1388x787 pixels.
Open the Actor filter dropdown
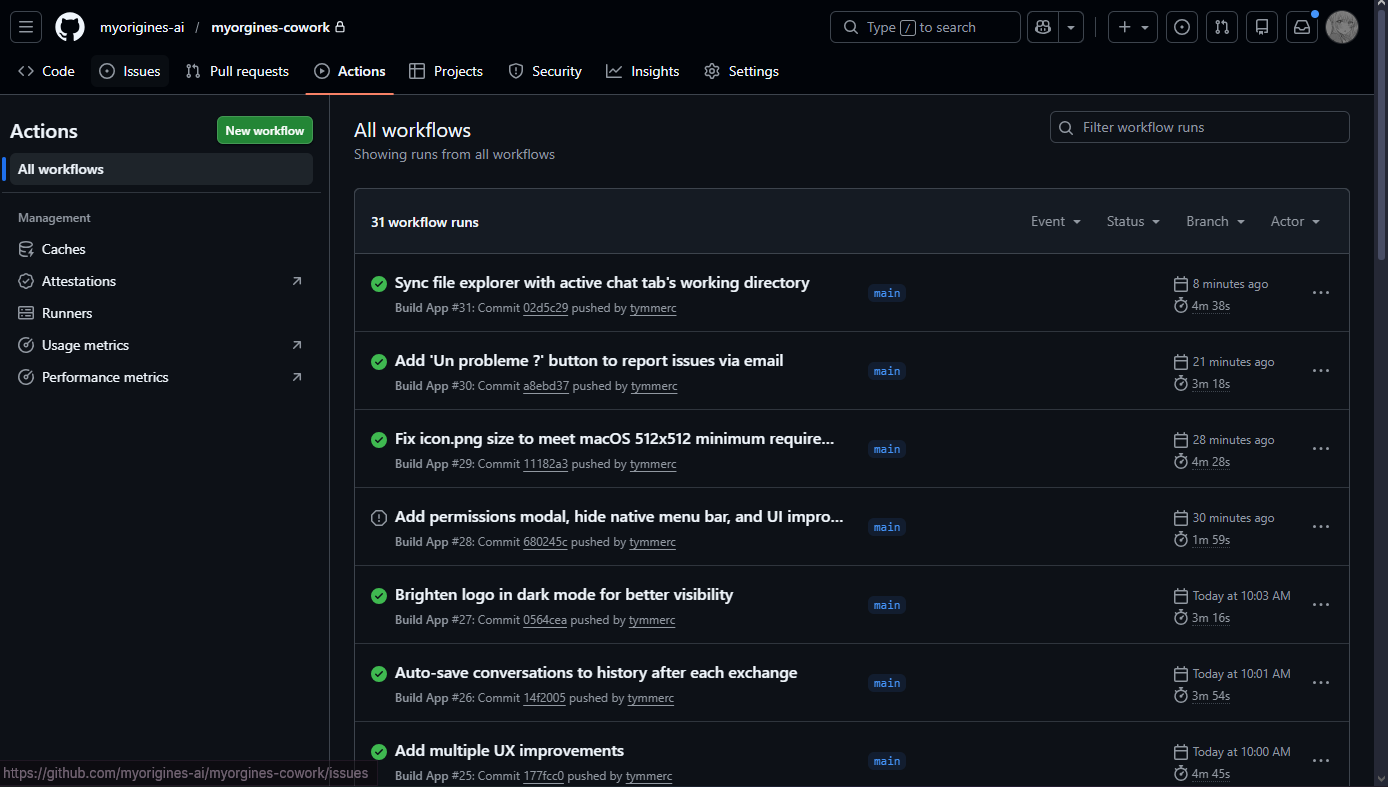point(1295,221)
